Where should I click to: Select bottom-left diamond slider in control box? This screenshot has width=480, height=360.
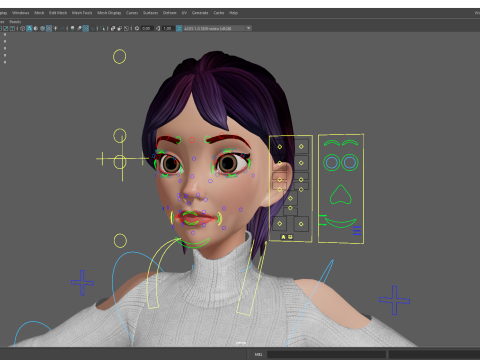[x=280, y=224]
